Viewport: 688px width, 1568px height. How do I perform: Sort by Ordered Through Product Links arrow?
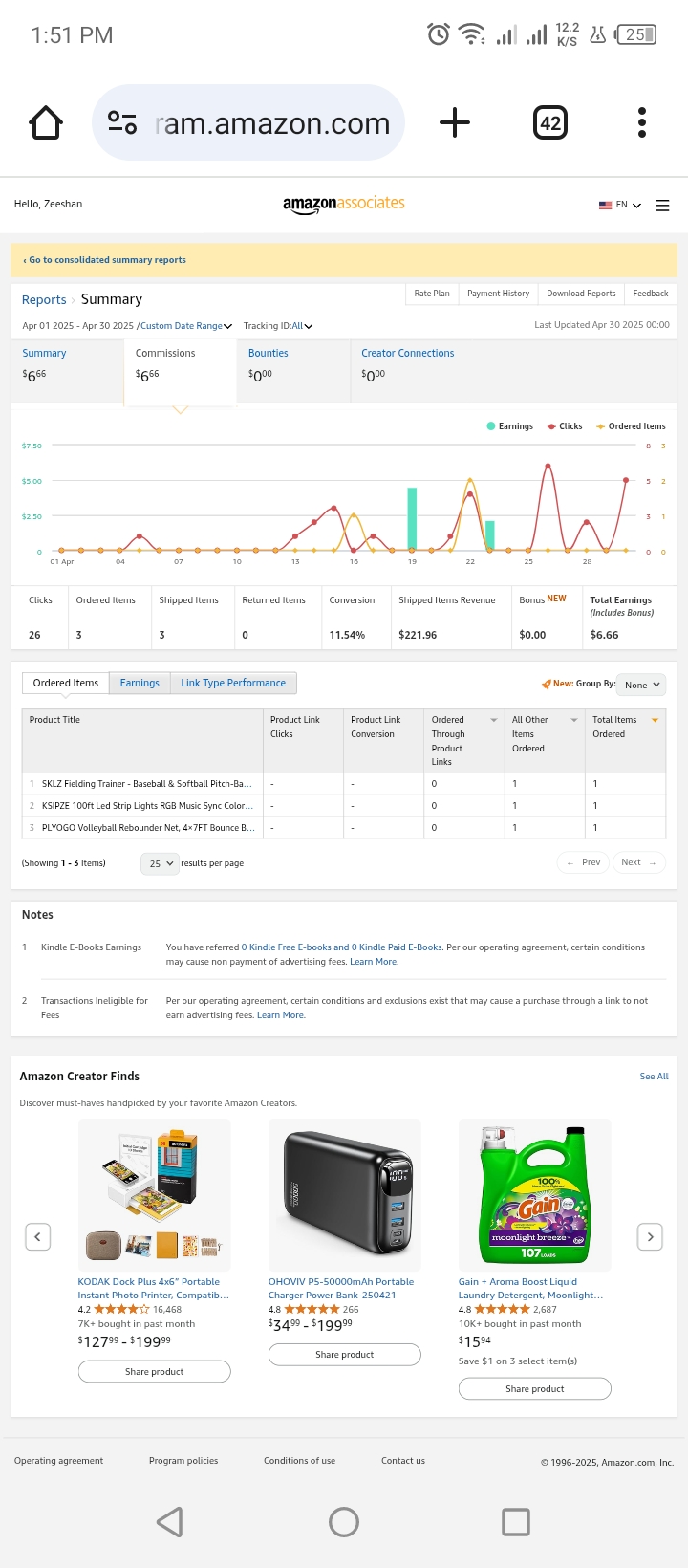494,720
